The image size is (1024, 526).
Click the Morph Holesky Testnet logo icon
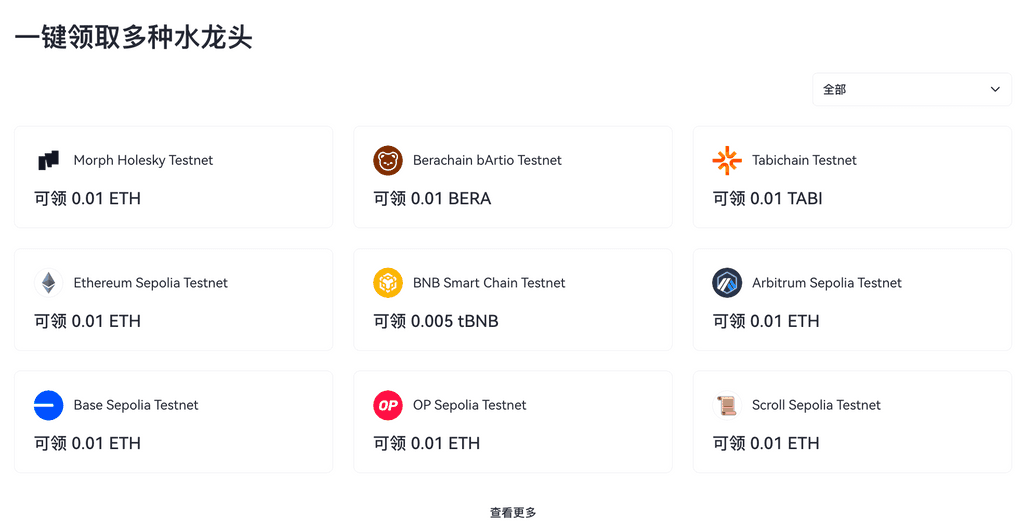pos(49,161)
